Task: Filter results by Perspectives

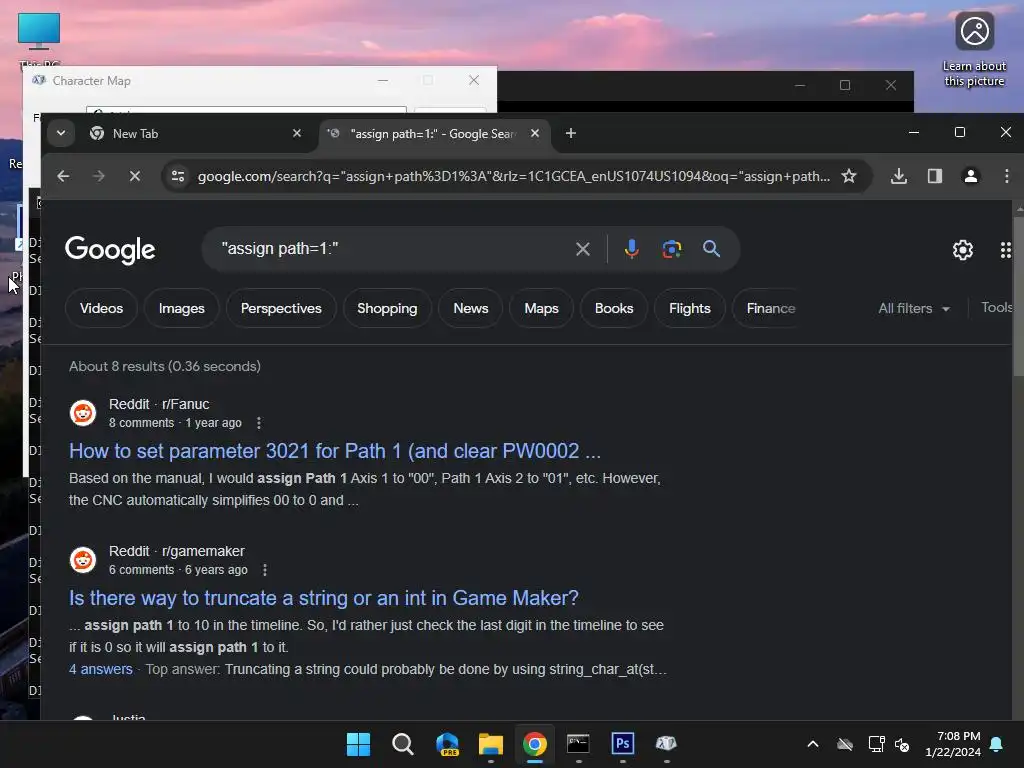Action: click(281, 308)
